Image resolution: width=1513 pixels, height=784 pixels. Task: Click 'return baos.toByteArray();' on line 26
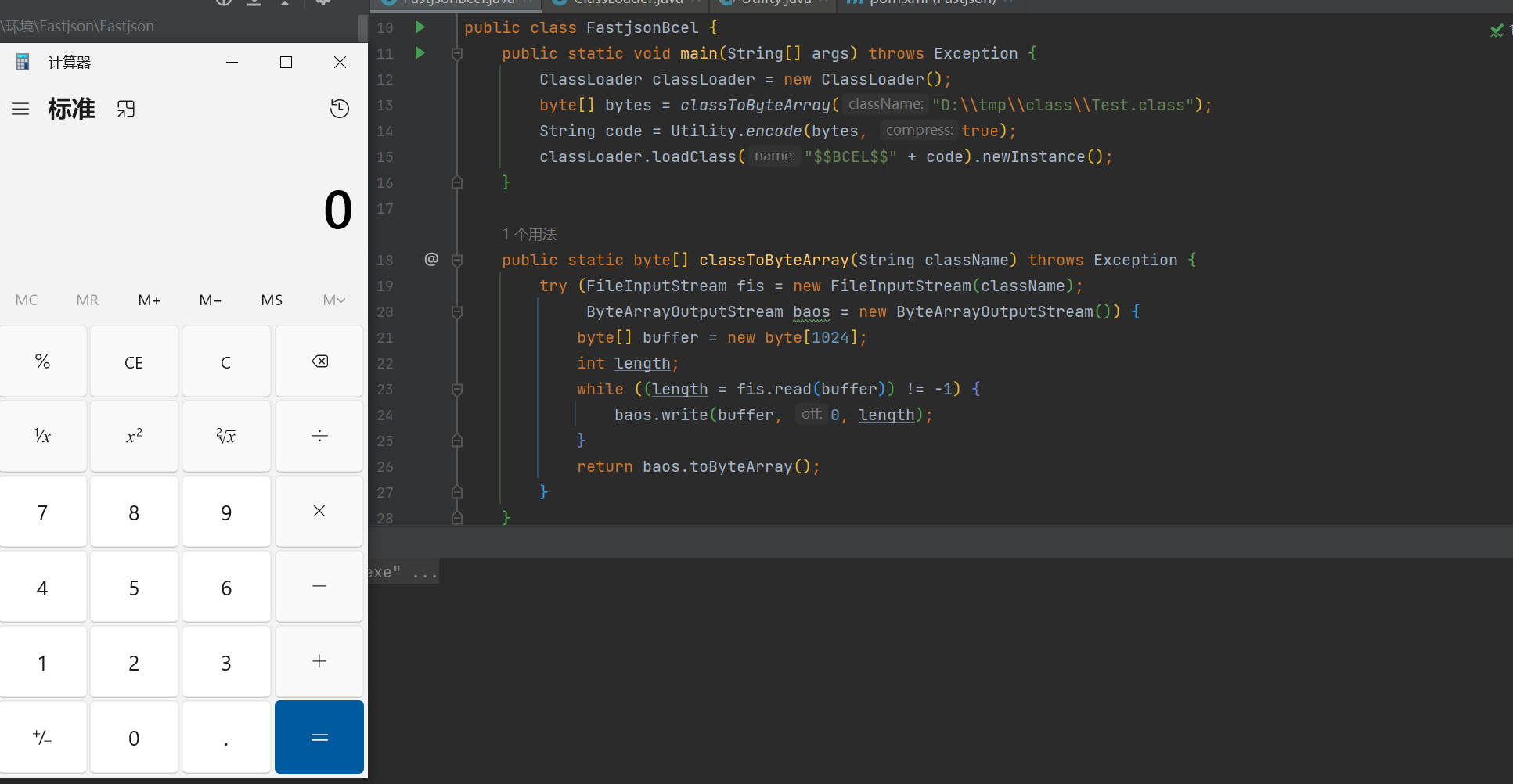coord(698,466)
